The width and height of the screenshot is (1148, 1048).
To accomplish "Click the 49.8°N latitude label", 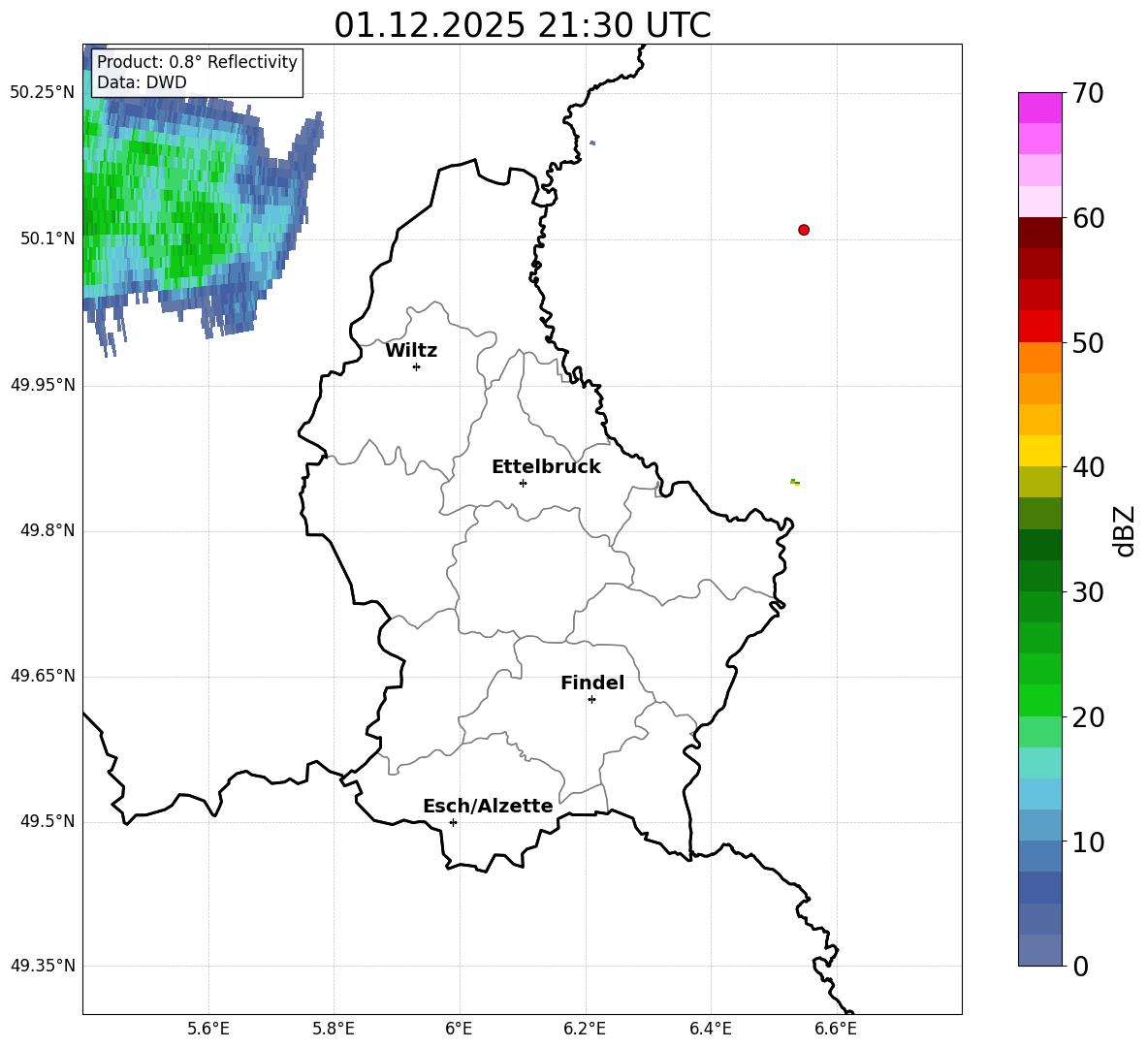I will click(48, 530).
